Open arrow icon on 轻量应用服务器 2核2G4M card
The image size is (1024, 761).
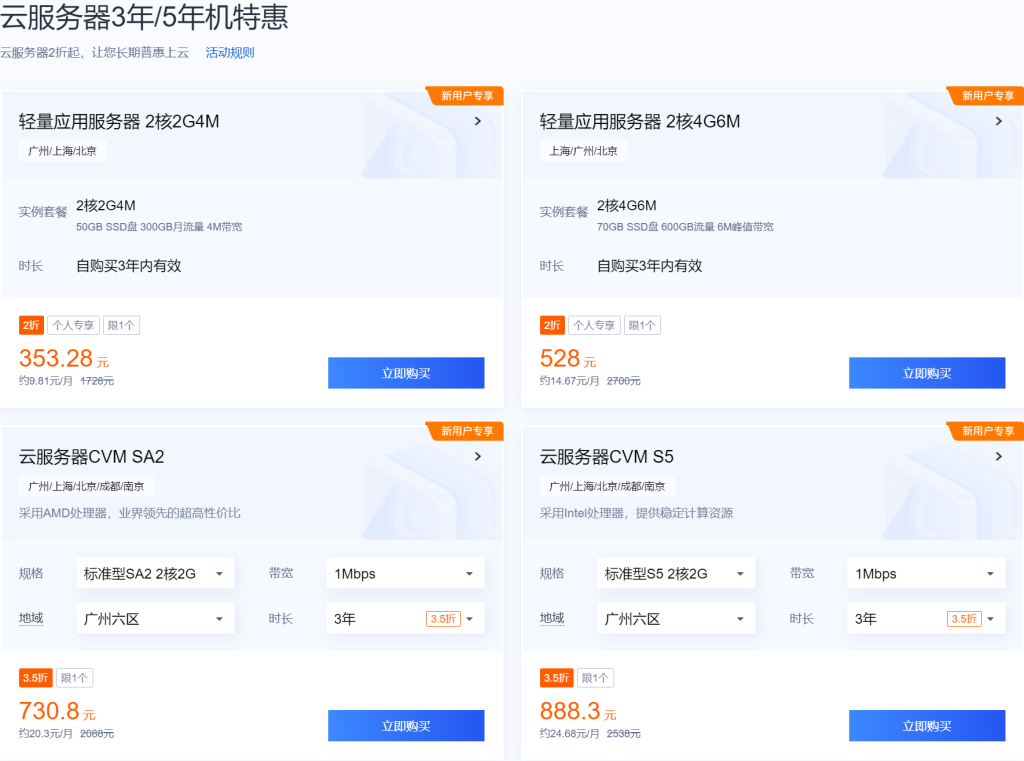478,121
